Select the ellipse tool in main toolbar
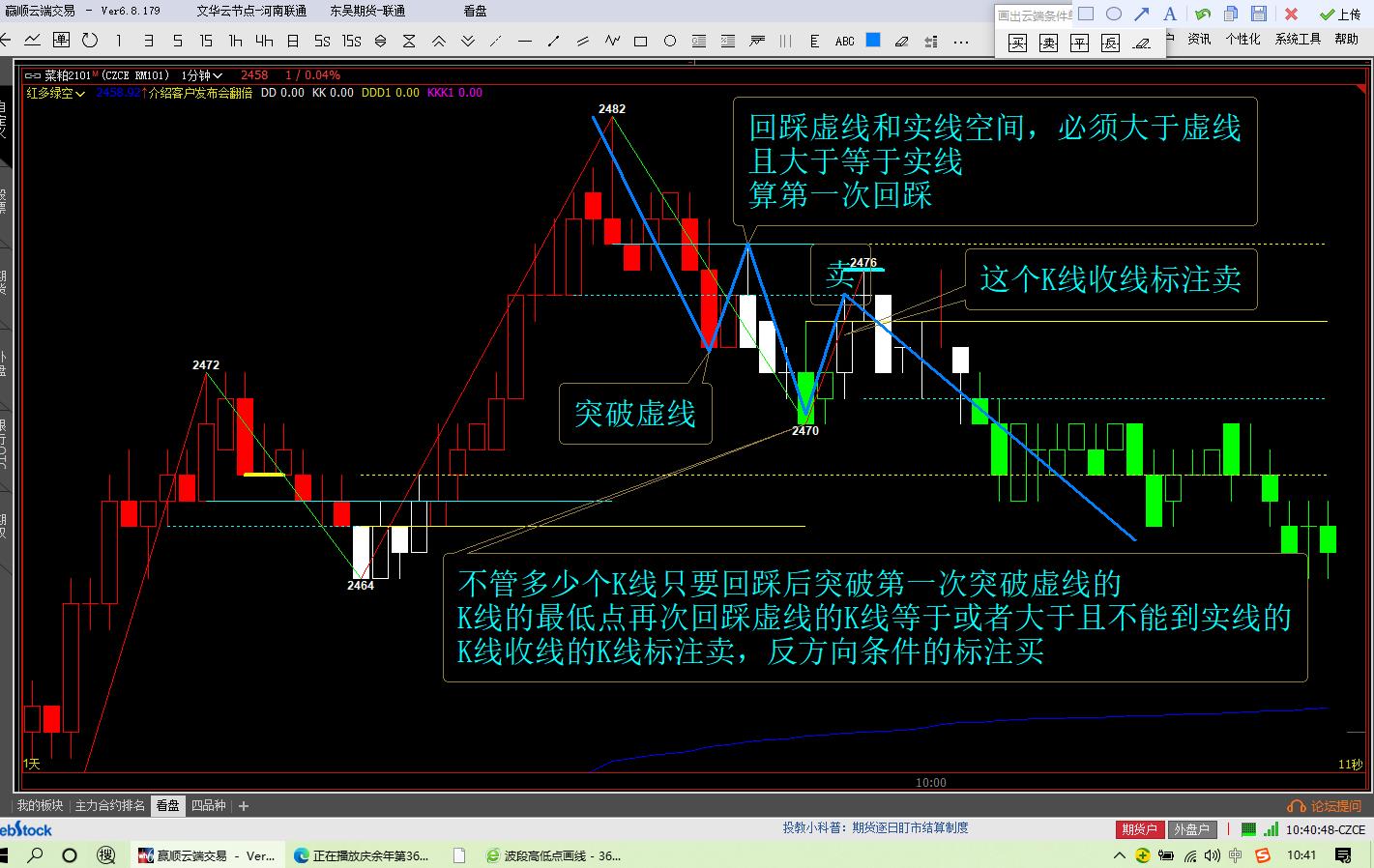The image size is (1374, 868). (x=669, y=42)
